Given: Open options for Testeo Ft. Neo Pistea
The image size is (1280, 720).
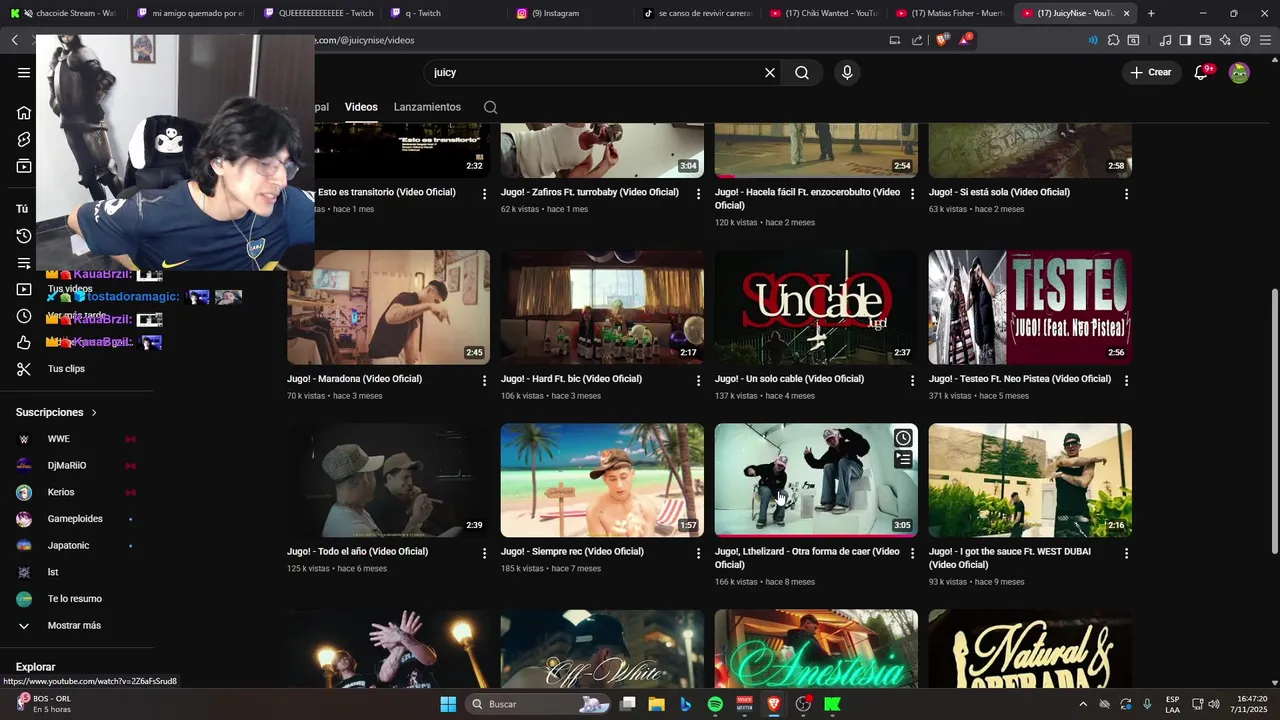Looking at the screenshot, I should pyautogui.click(x=1126, y=381).
